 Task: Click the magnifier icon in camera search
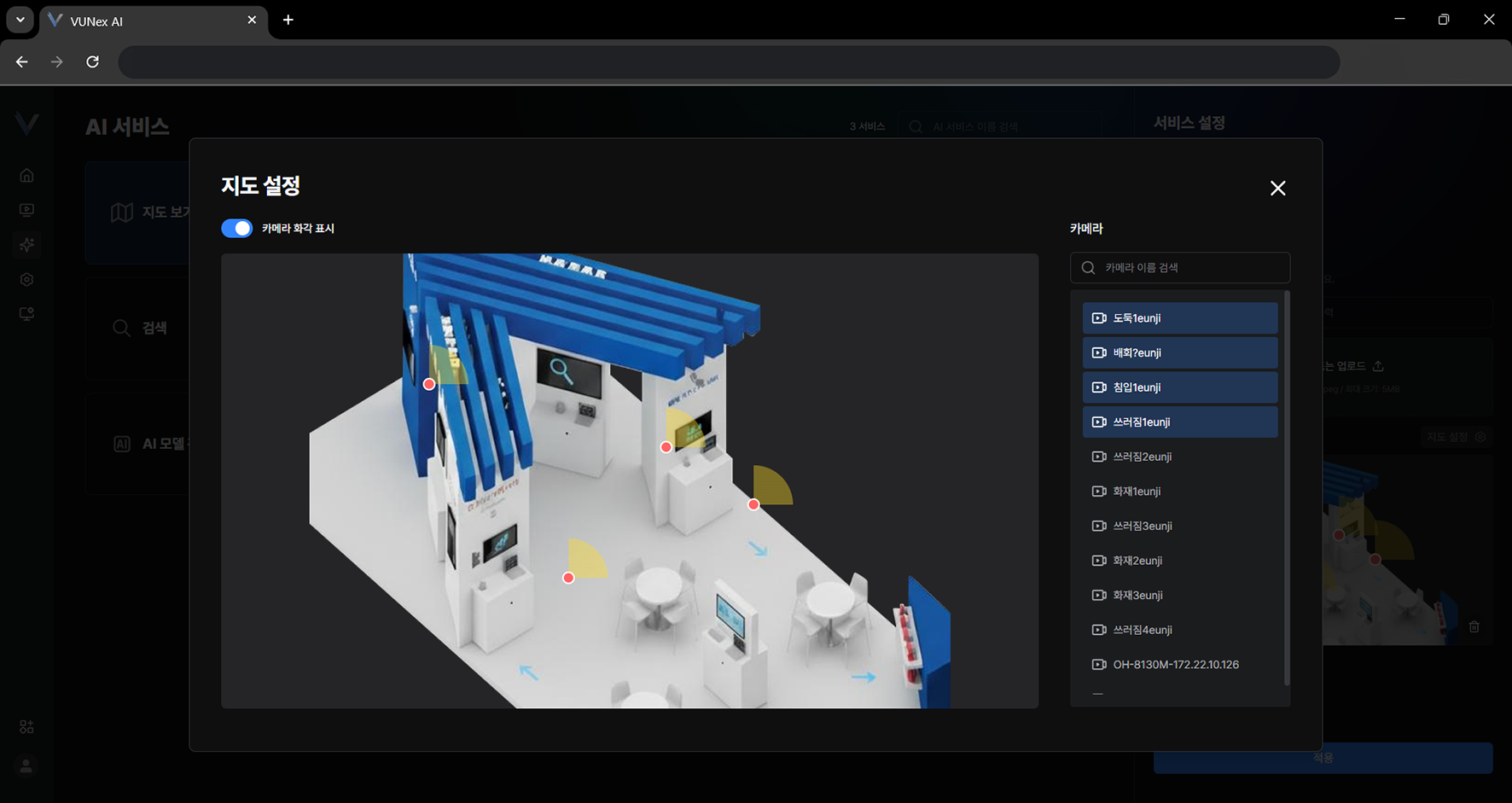coord(1088,268)
